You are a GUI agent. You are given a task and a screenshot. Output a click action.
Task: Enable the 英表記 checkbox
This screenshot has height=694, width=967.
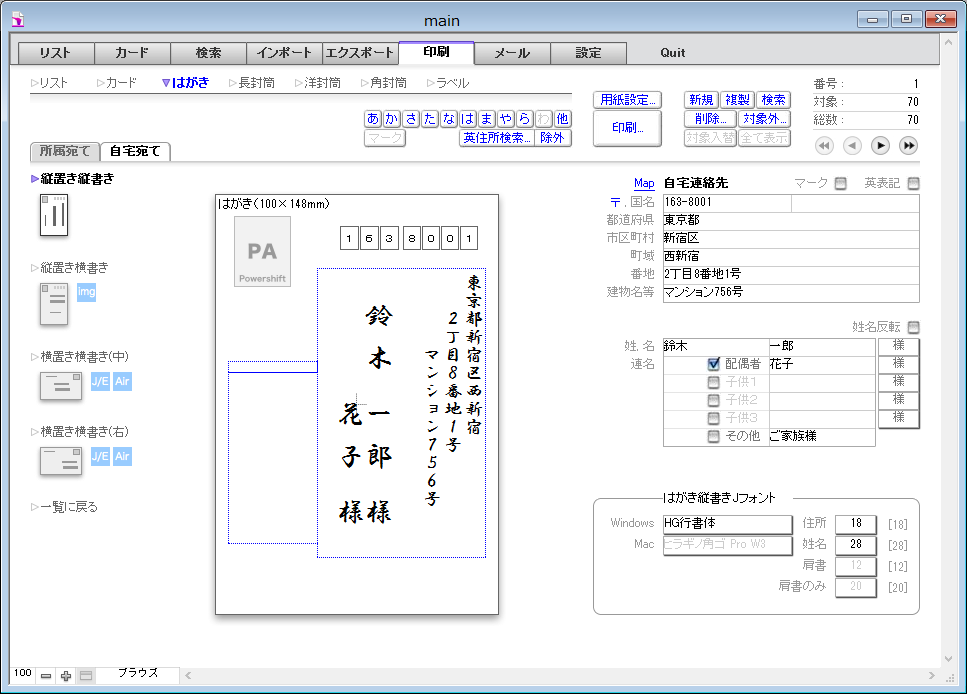coord(913,184)
